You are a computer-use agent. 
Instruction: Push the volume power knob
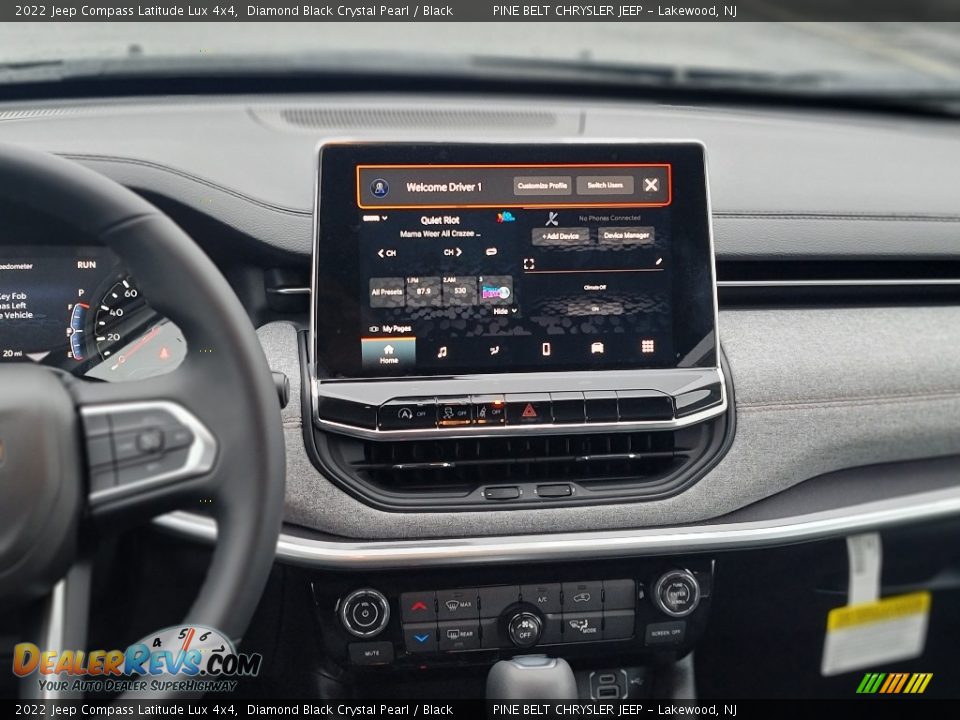tap(365, 613)
